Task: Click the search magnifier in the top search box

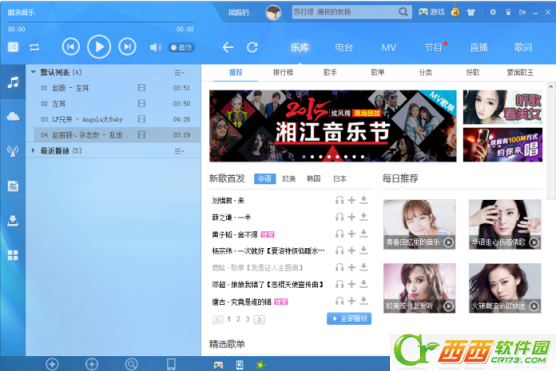Action: tap(403, 12)
